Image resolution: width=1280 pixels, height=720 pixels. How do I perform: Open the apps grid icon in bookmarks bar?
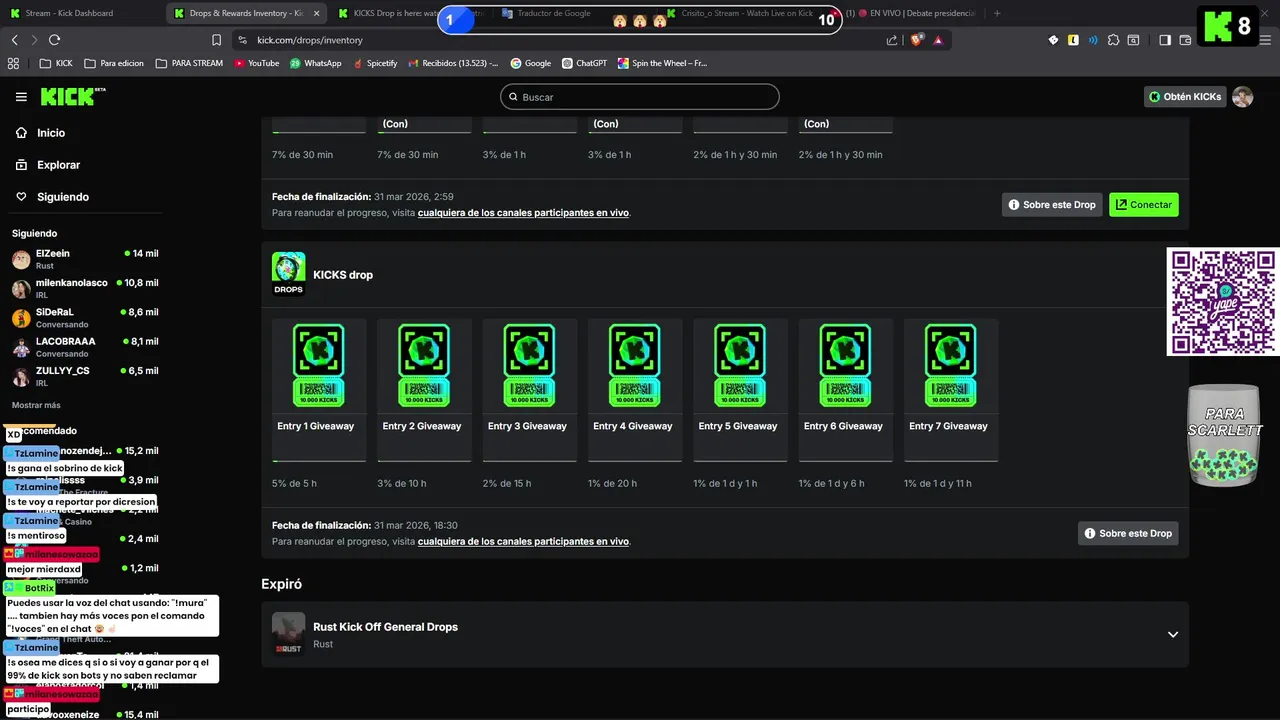pyautogui.click(x=14, y=63)
